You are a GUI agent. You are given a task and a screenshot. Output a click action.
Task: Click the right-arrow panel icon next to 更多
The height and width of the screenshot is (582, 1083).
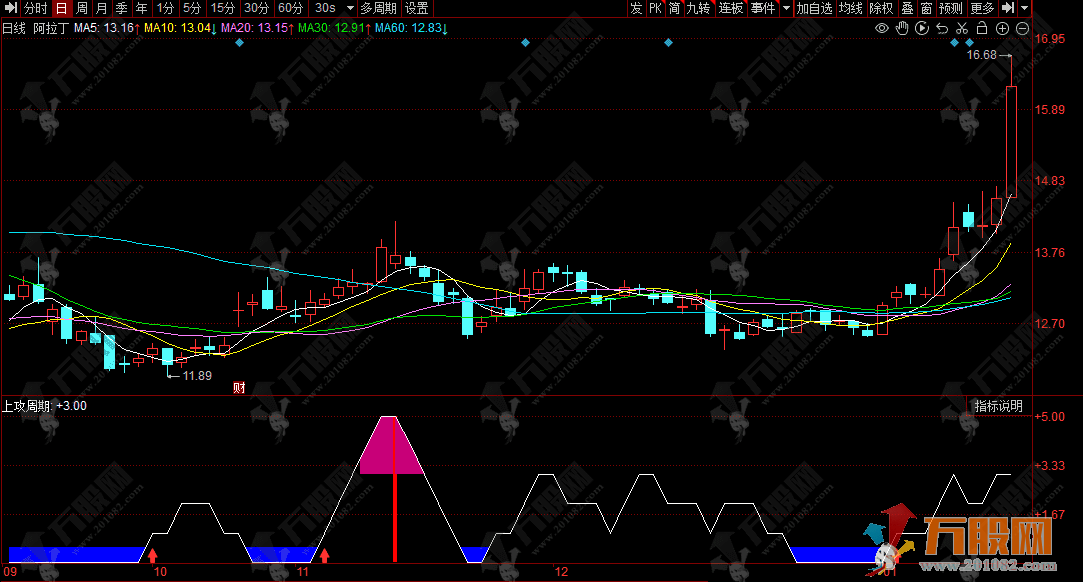[x=1008, y=8]
